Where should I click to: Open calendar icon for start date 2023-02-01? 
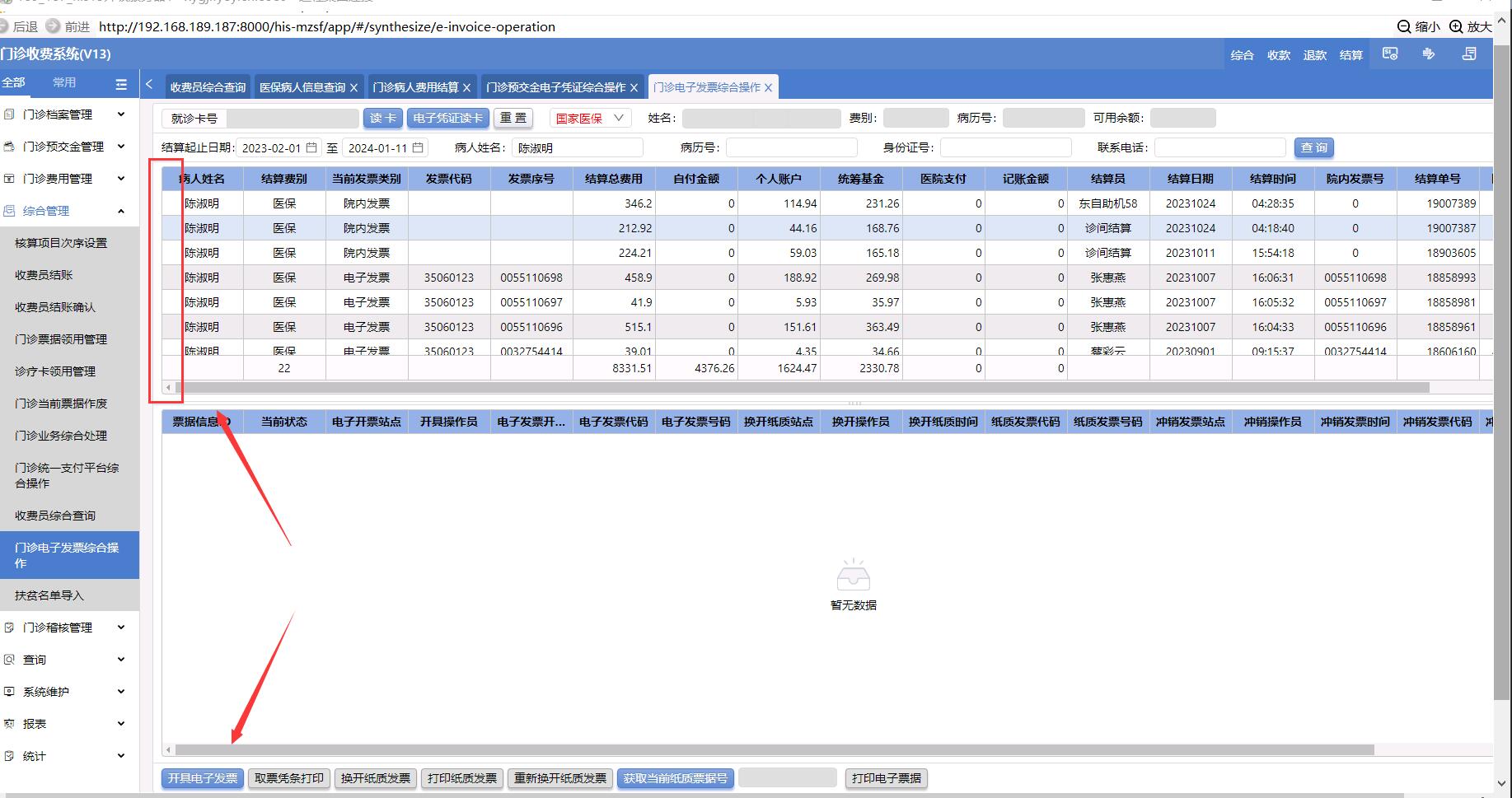(311, 148)
